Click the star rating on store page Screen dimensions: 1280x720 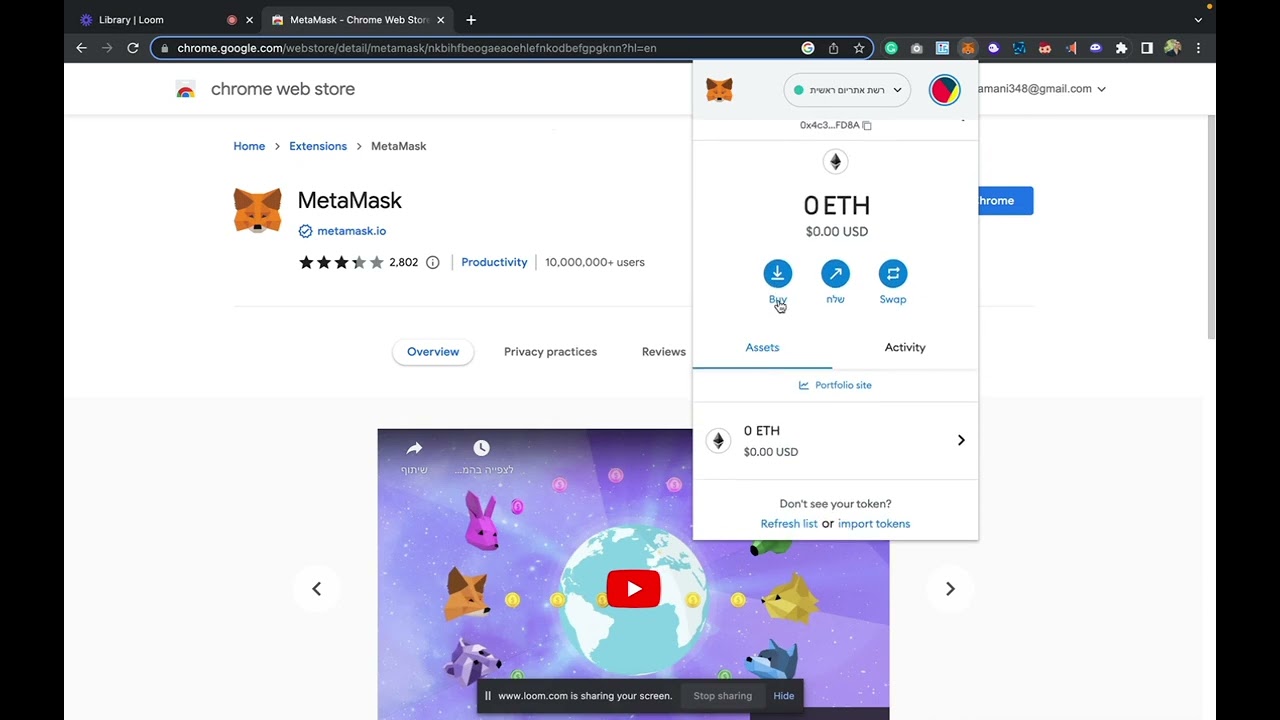click(341, 262)
